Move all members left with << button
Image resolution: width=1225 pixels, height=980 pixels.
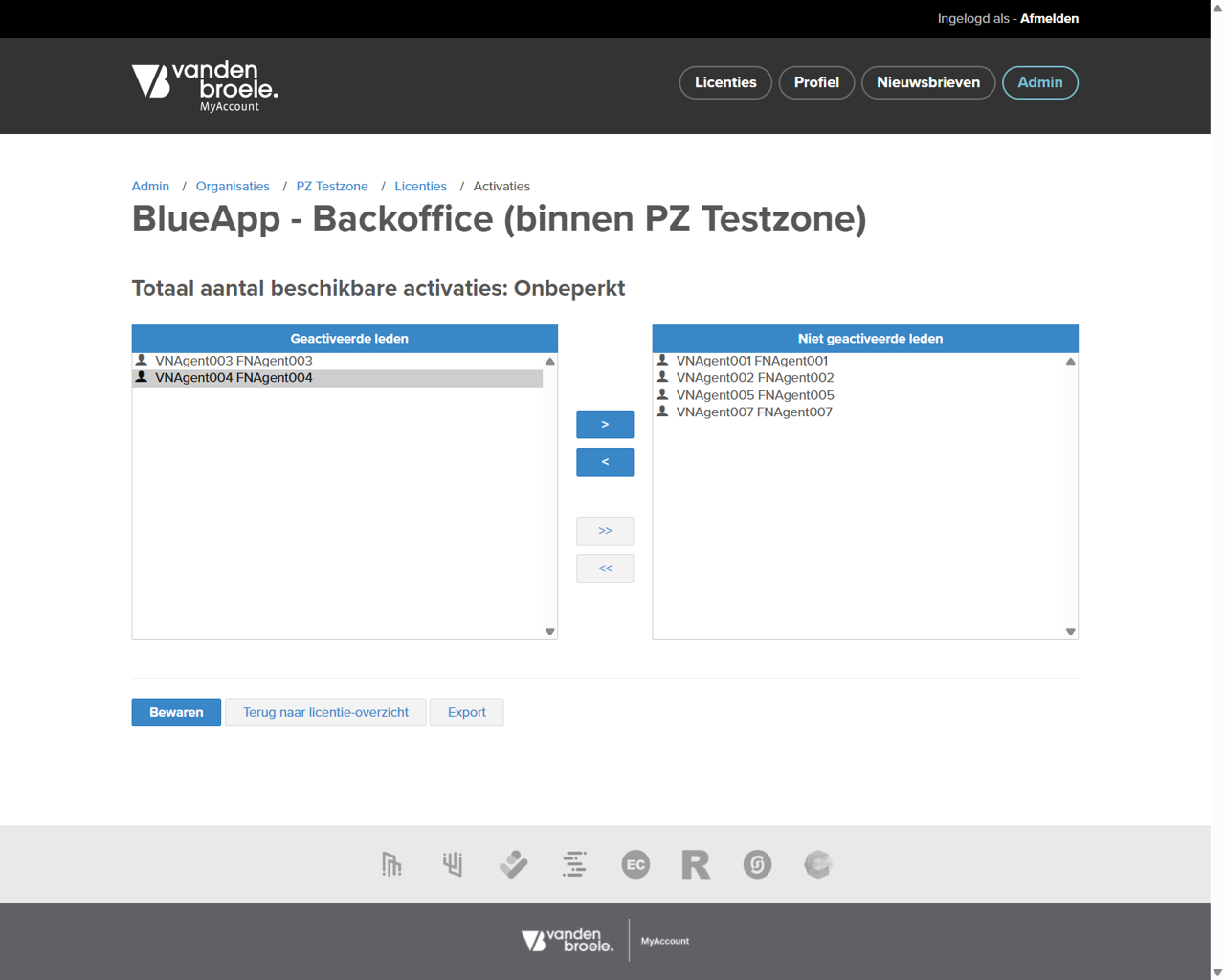(x=605, y=568)
